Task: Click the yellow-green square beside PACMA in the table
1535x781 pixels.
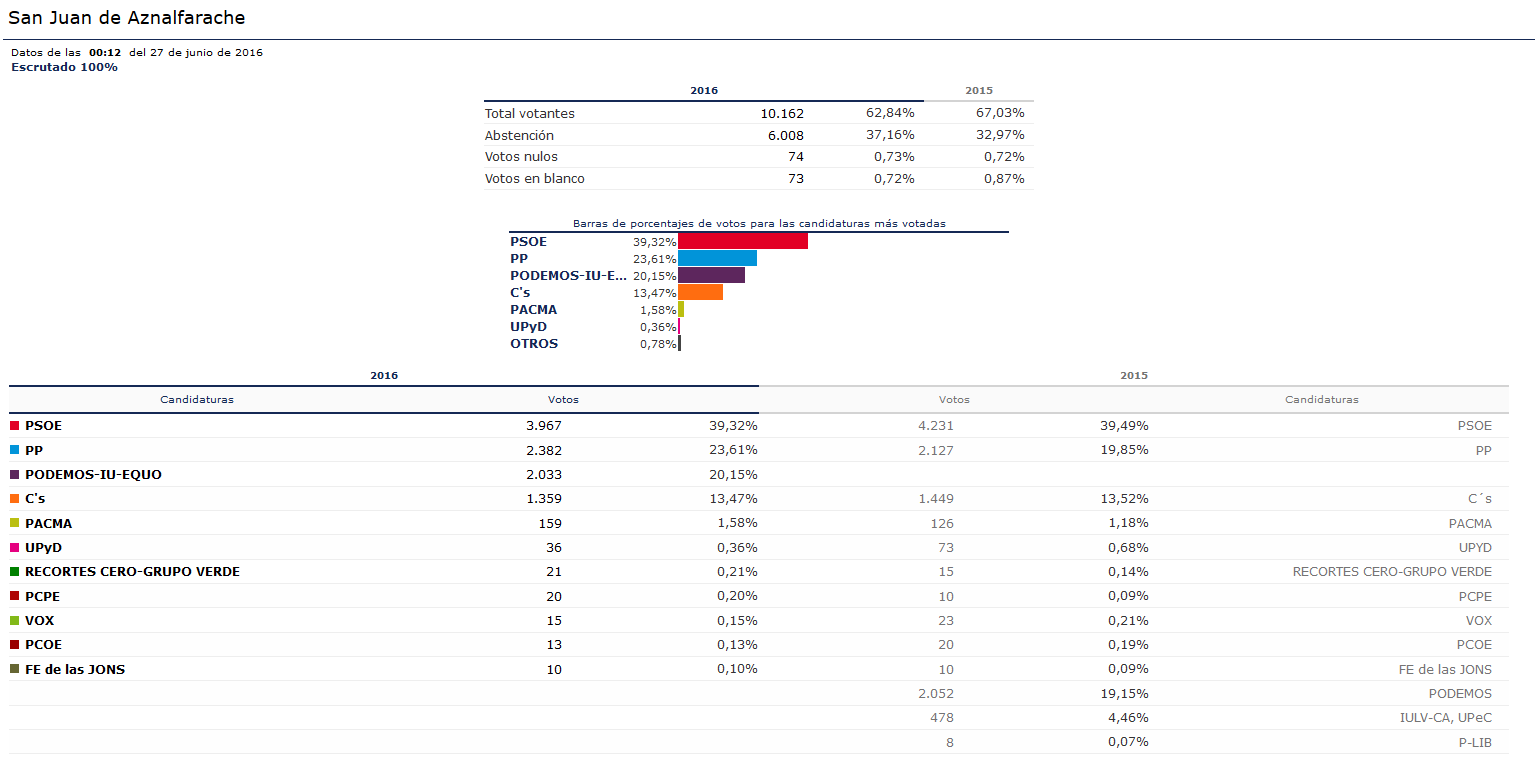Action: (15, 523)
